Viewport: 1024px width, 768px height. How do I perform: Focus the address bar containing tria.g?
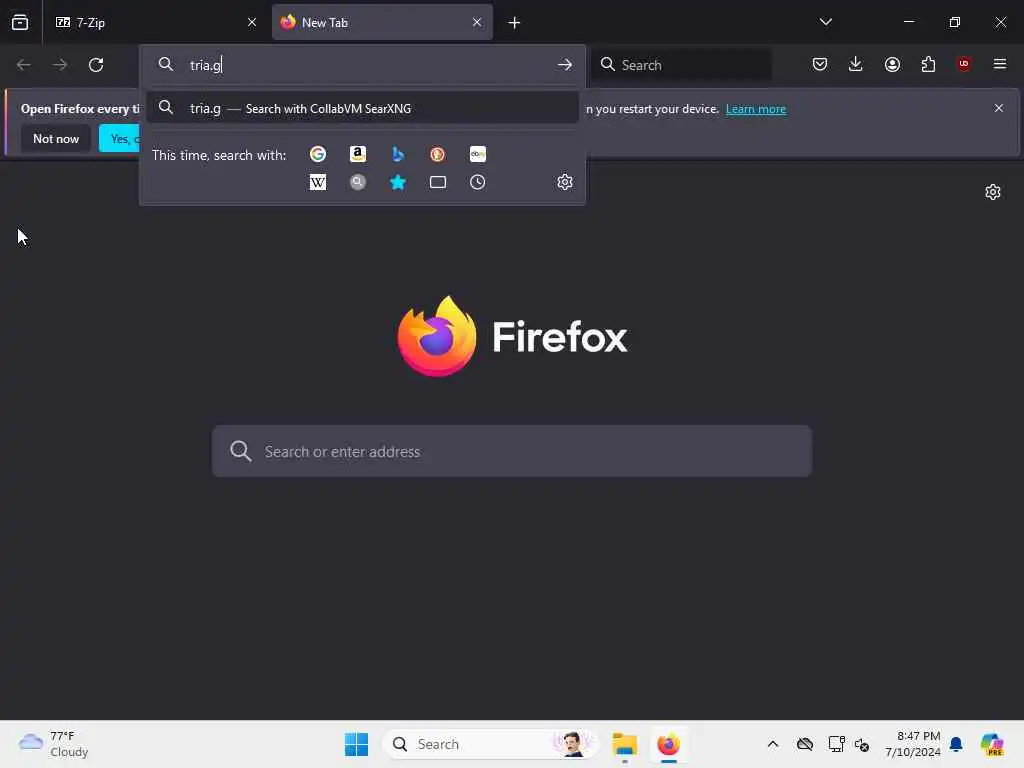[362, 65]
